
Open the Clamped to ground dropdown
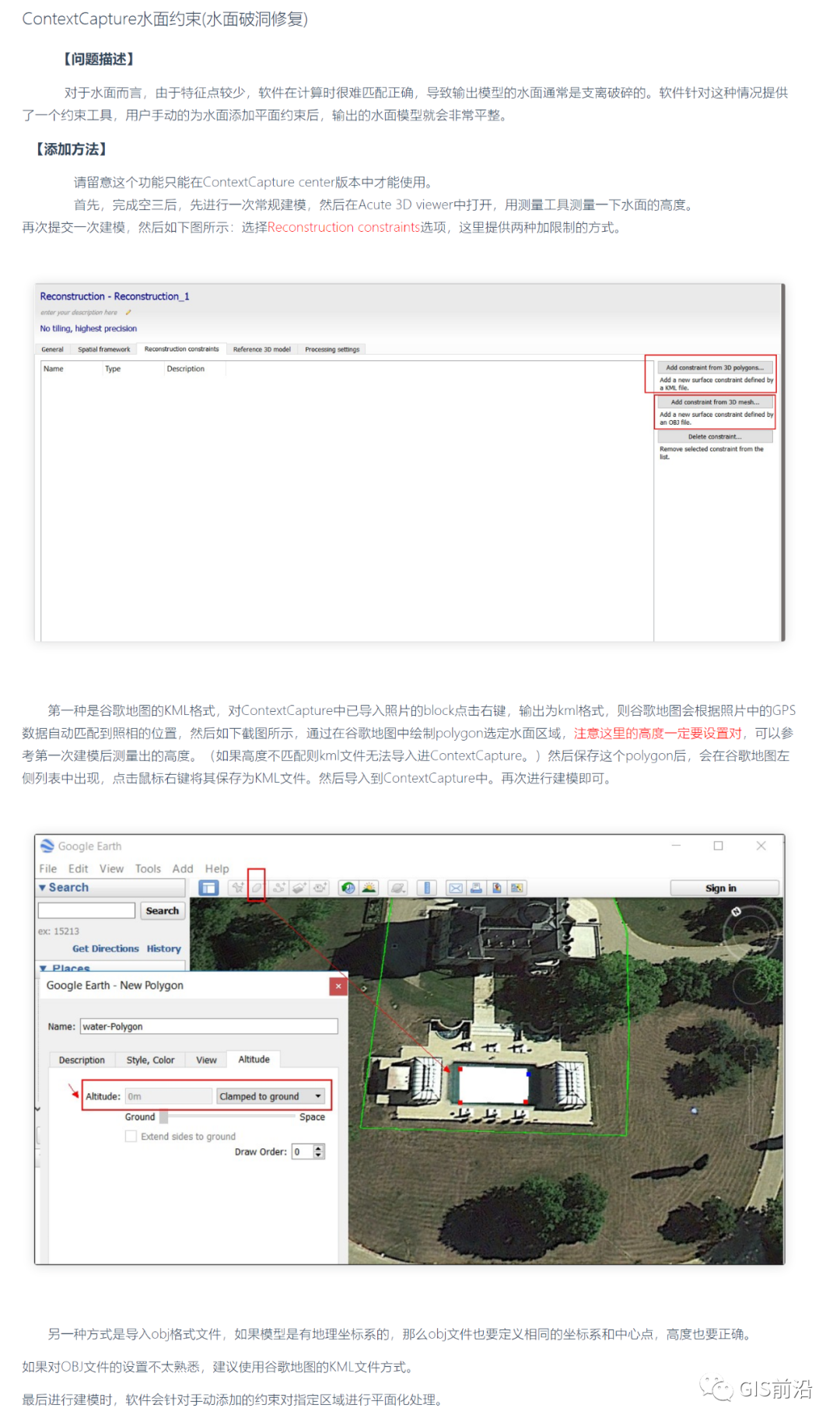point(271,1096)
